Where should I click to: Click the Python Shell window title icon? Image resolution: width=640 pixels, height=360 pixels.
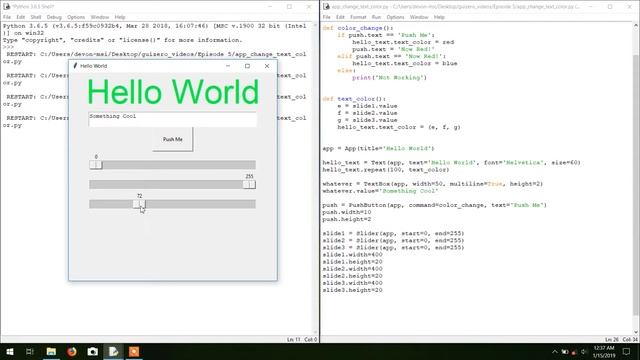7,7
